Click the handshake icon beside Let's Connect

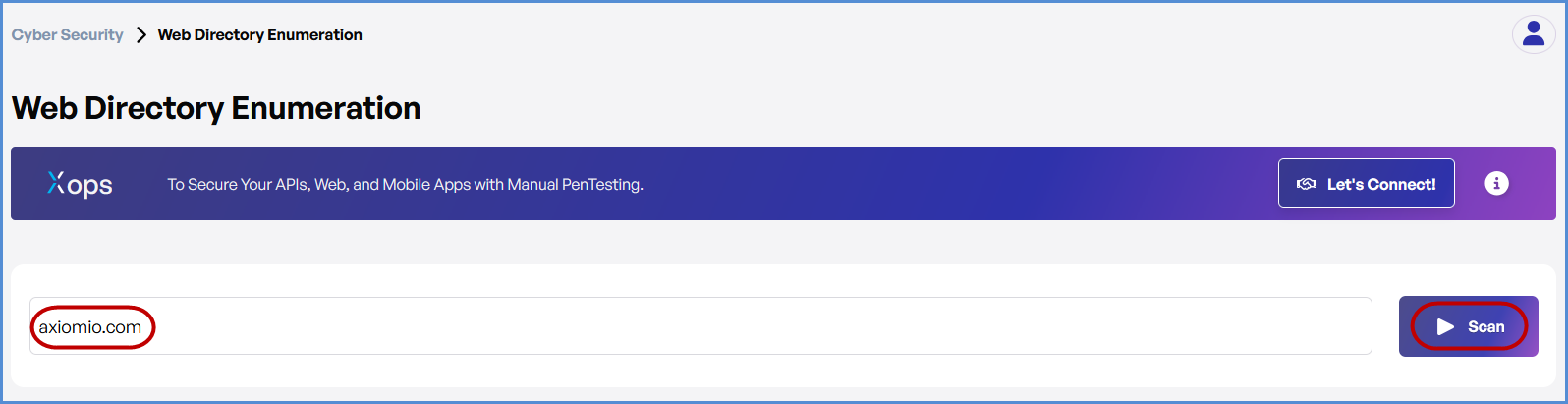click(1306, 184)
